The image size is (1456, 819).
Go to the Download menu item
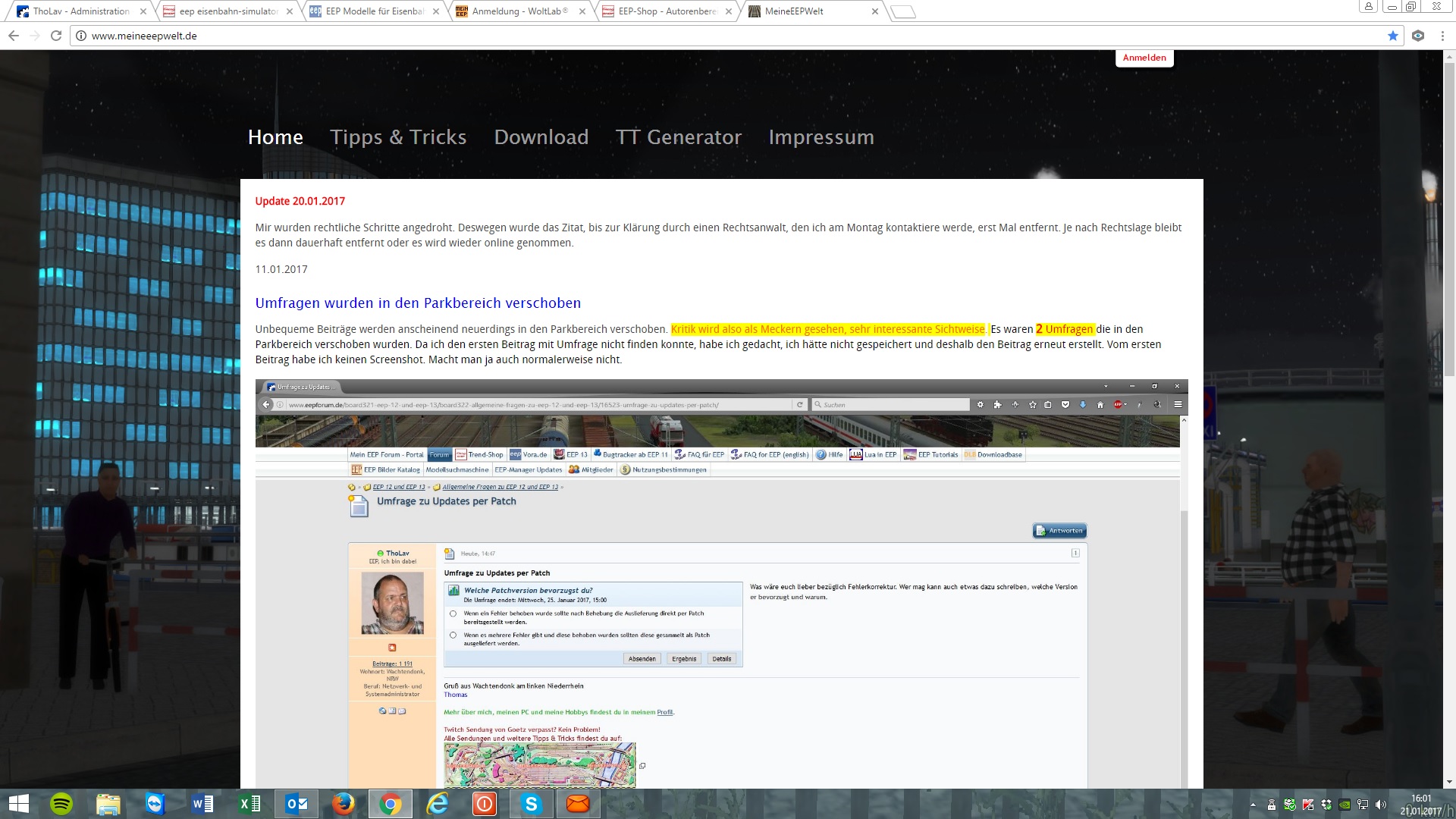(x=541, y=137)
